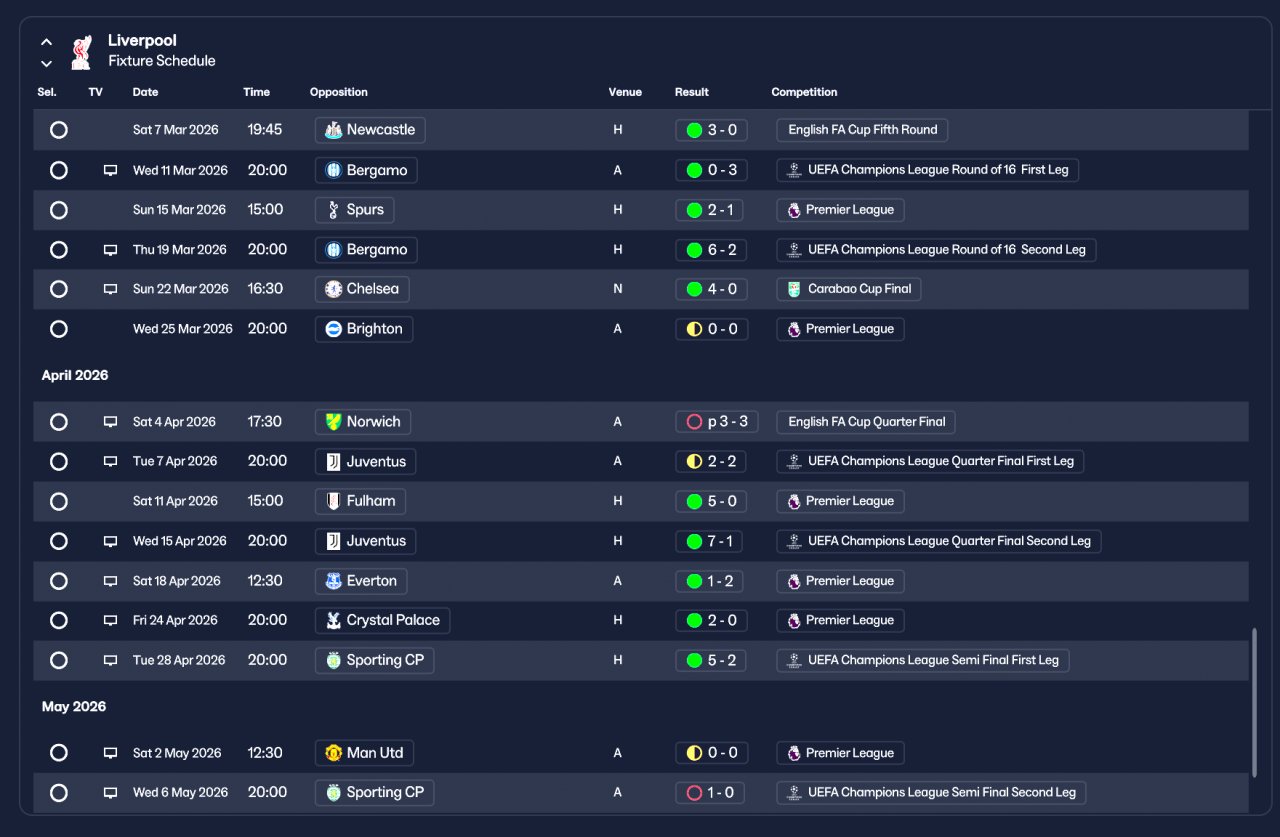Viewport: 1280px width, 837px height.
Task: Select the Brighton fixture radio button
Action: (59, 329)
